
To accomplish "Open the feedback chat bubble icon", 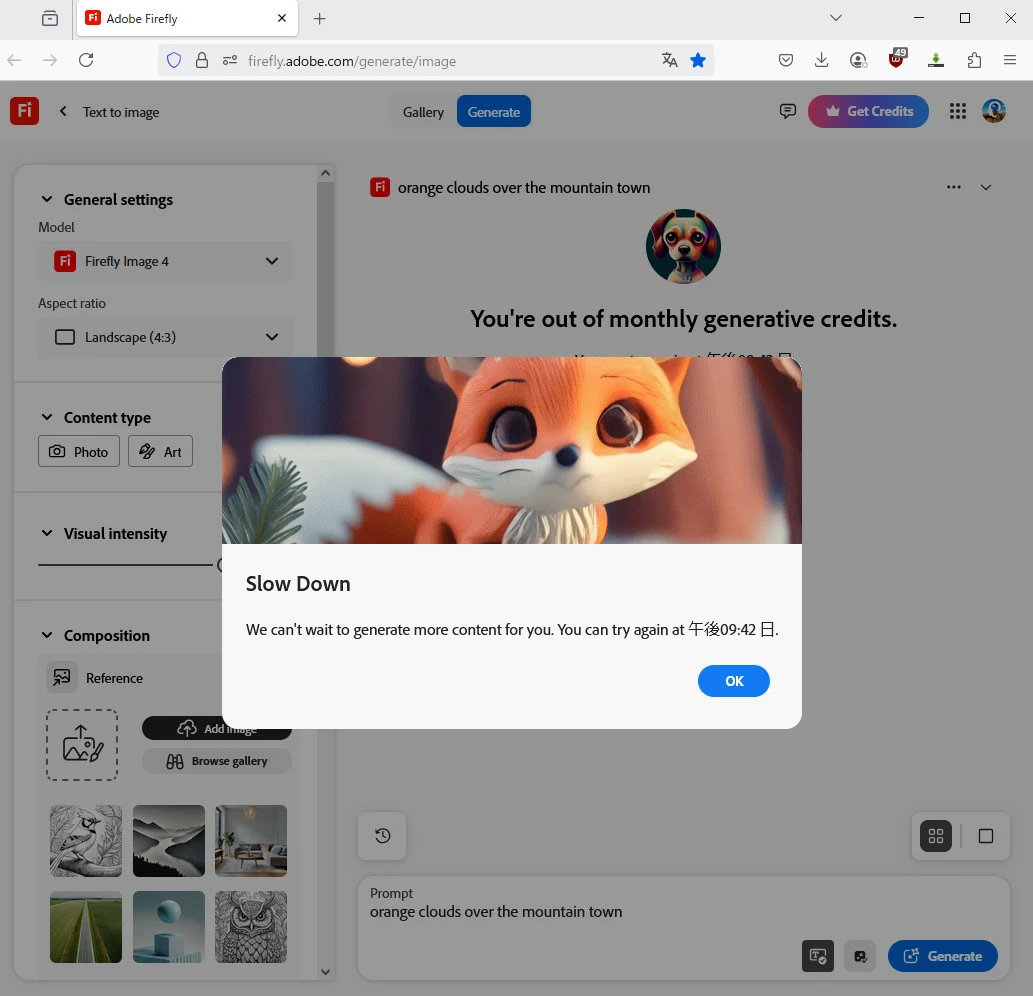I will (787, 111).
